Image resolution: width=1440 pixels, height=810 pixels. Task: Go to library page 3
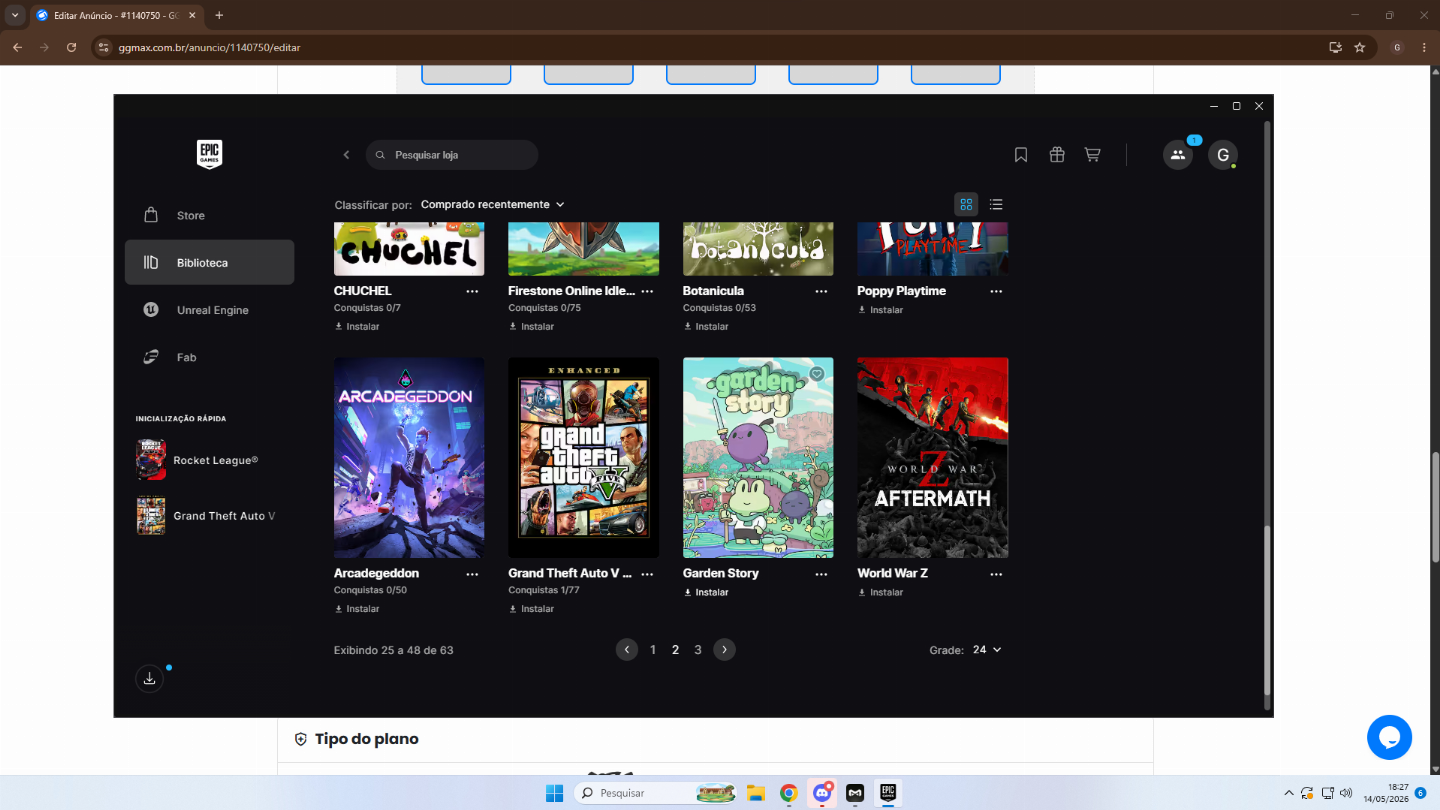698,650
